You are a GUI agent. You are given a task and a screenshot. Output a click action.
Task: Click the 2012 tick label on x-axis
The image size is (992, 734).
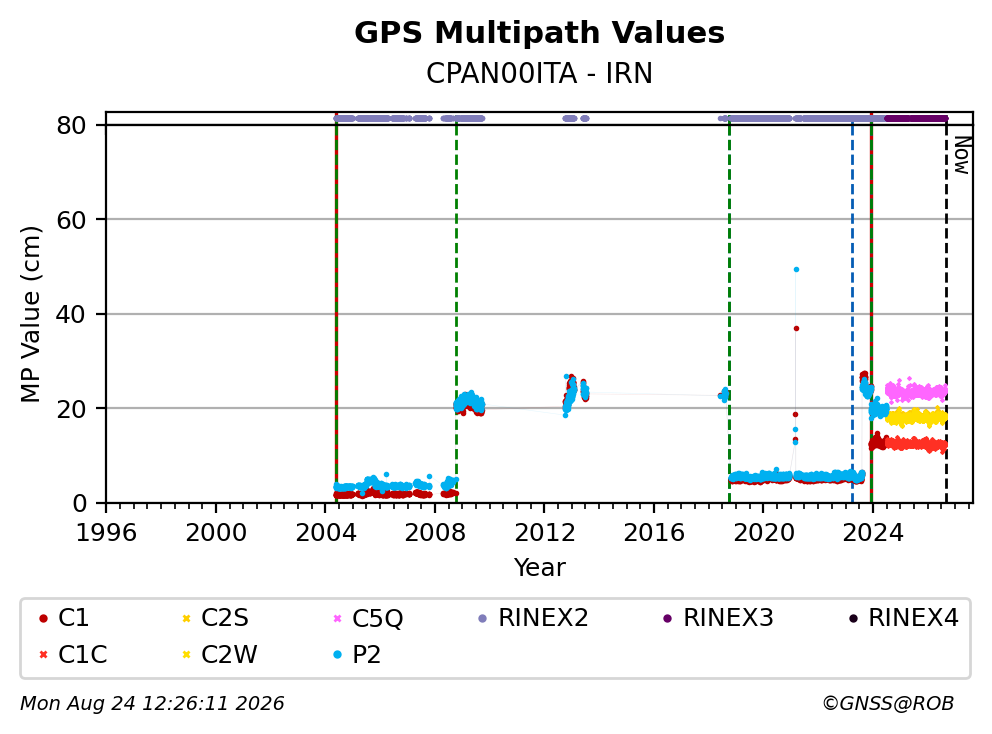coord(545,533)
